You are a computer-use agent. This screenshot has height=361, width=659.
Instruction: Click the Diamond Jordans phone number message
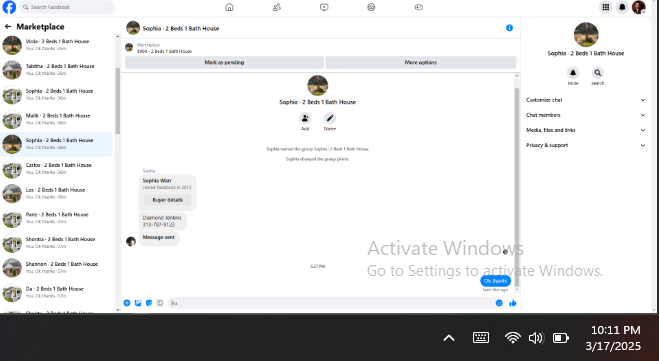pos(163,221)
